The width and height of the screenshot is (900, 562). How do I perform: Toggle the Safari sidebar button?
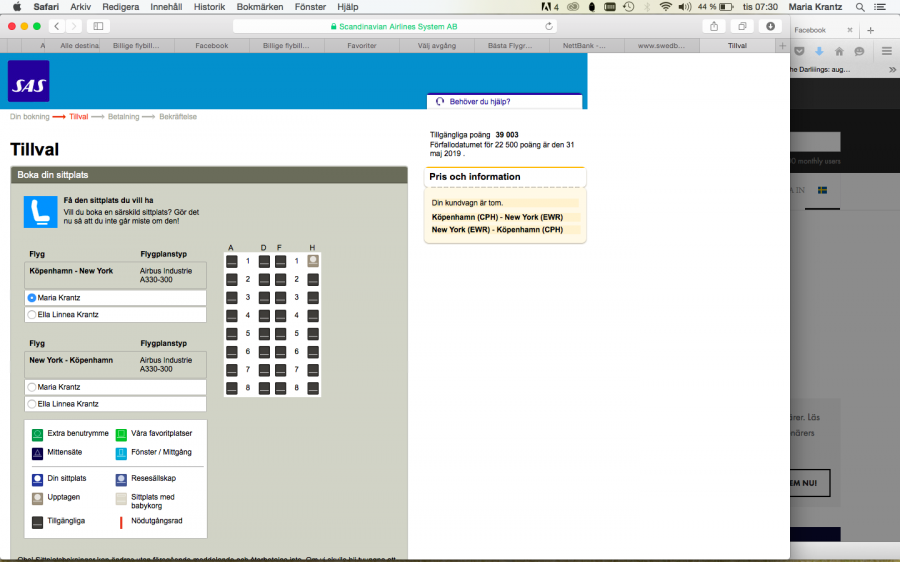click(x=98, y=26)
